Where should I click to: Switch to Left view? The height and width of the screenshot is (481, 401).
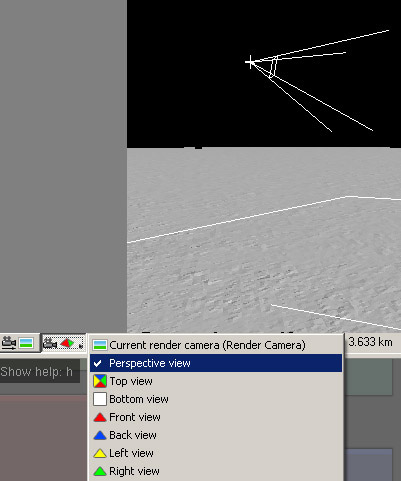pos(216,453)
